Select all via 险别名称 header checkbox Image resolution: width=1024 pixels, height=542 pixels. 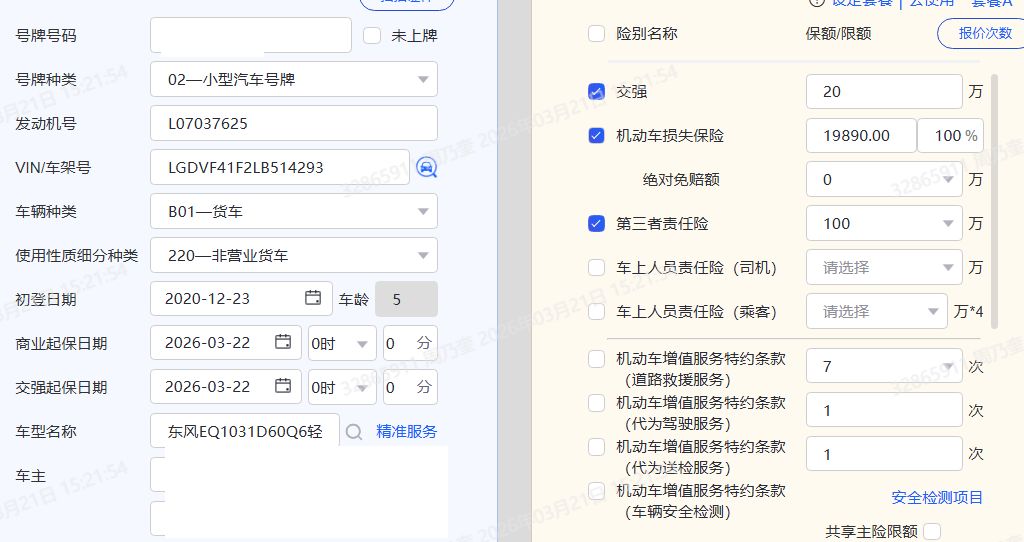(x=597, y=33)
